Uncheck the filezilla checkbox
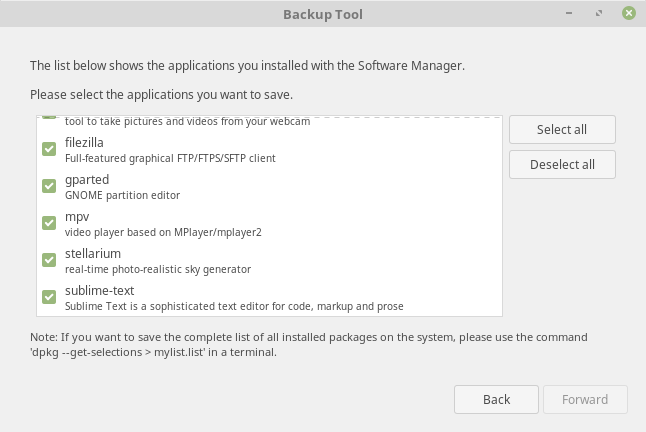The width and height of the screenshot is (646, 432). coord(49,149)
